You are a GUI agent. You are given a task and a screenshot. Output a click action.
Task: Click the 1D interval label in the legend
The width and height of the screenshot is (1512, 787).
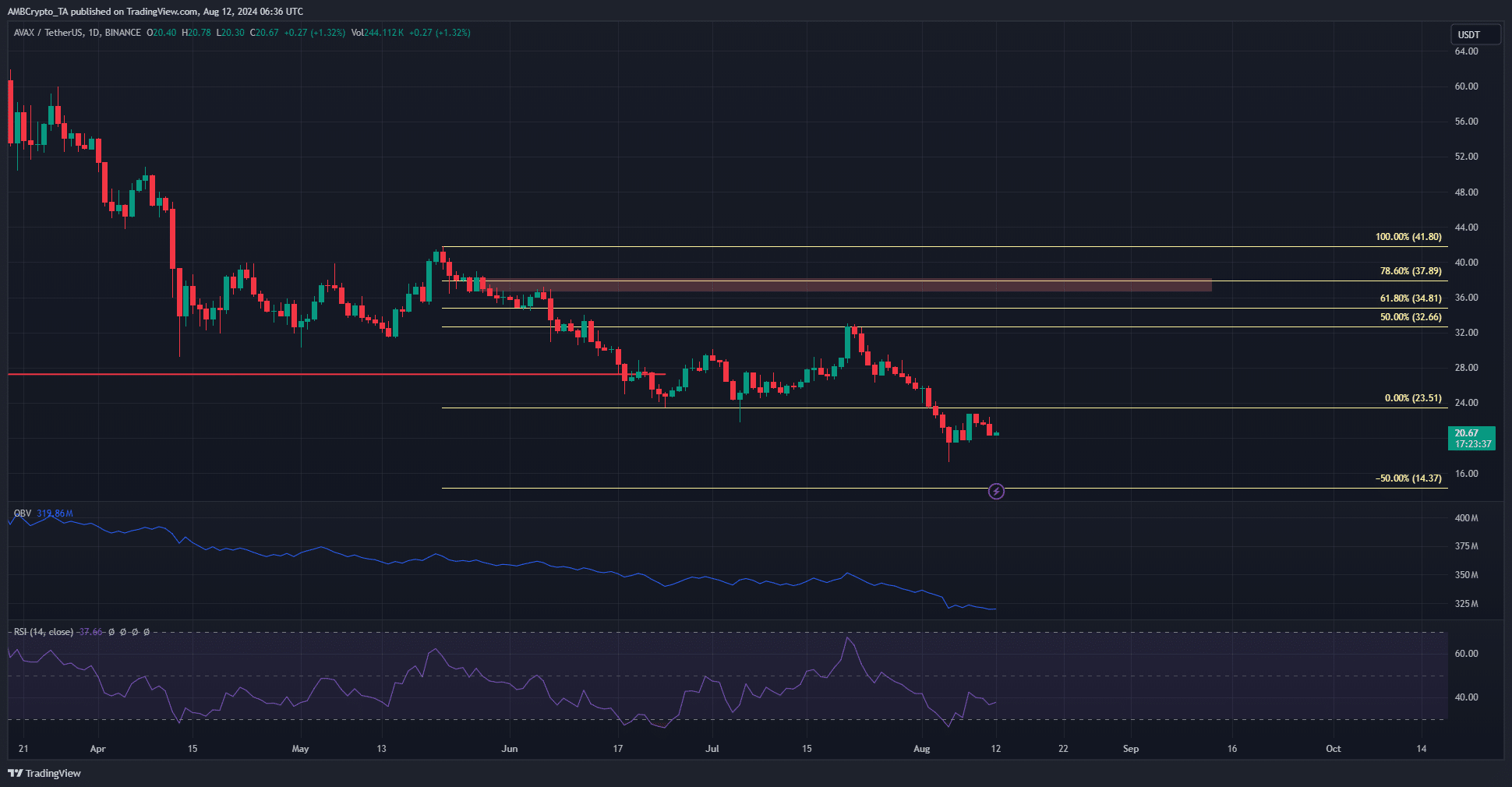[x=94, y=33]
